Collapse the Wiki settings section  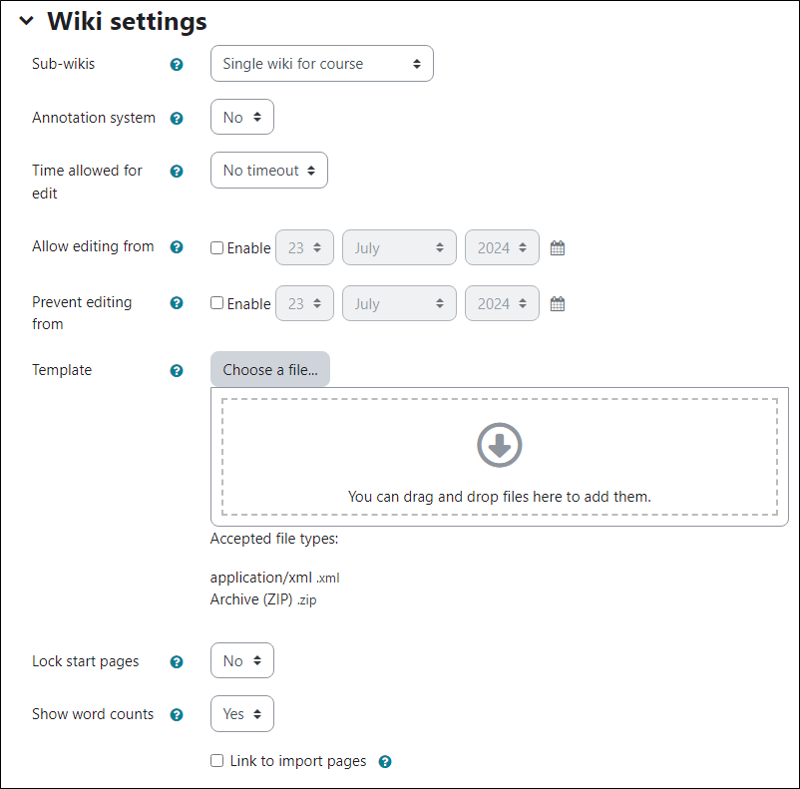24,20
